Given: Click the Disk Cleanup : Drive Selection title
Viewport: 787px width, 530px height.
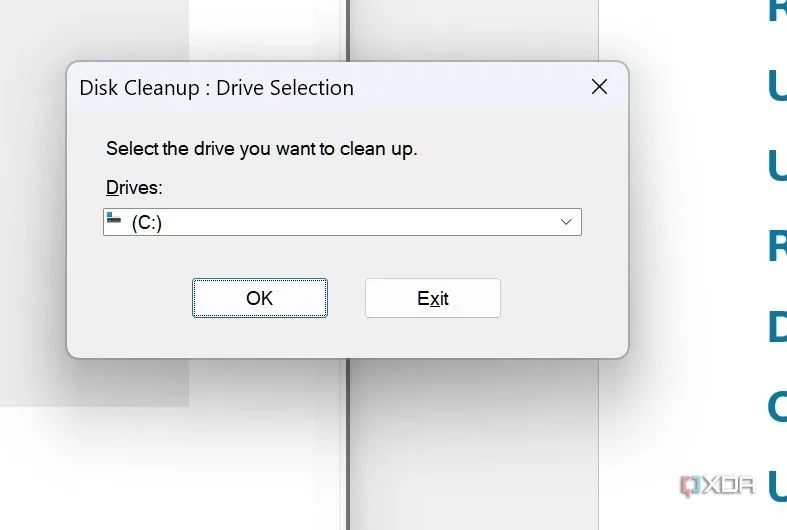Looking at the screenshot, I should pyautogui.click(x=216, y=88).
